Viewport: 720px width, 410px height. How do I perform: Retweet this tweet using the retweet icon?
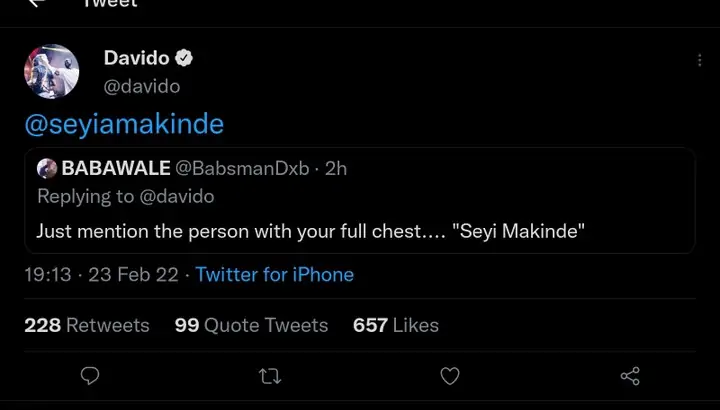[270, 376]
